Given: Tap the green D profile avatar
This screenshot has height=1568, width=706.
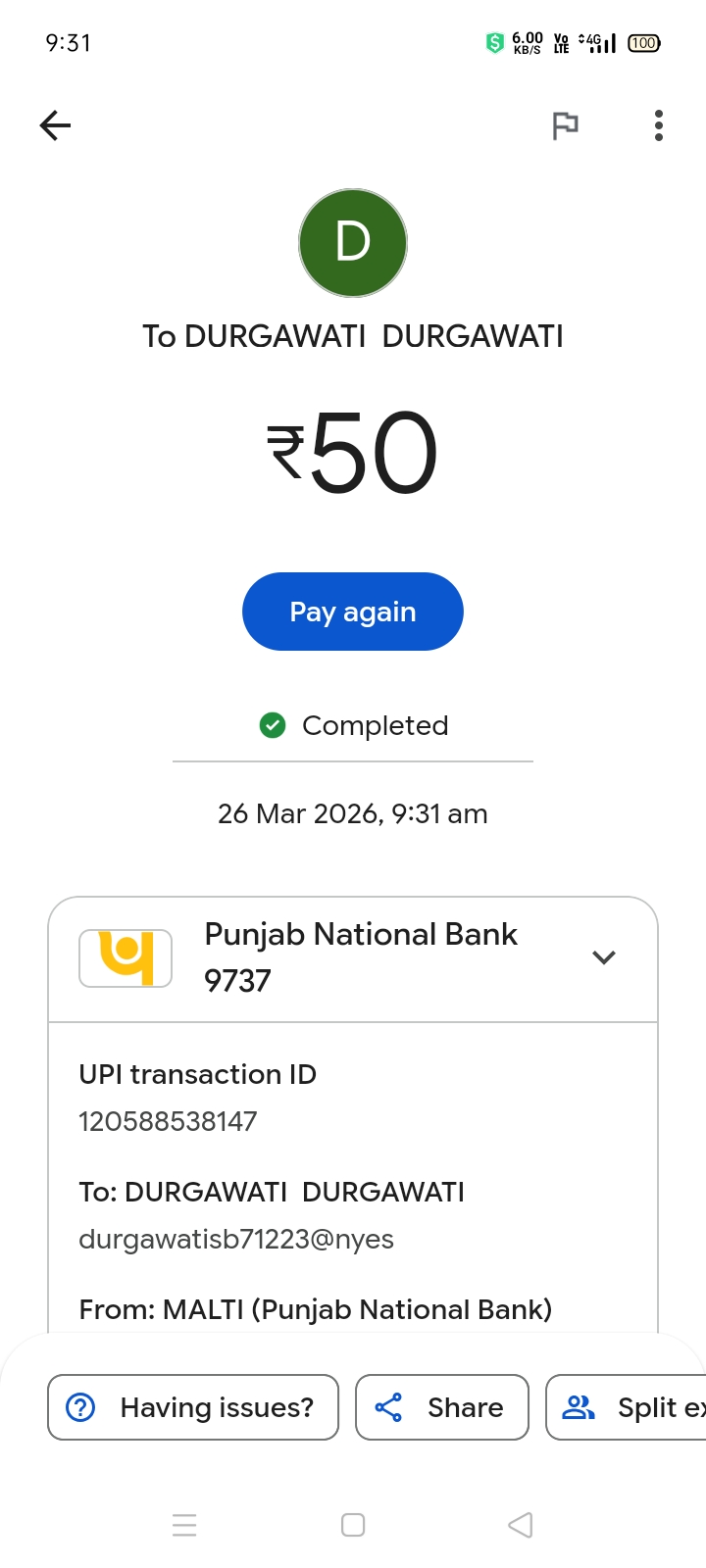Looking at the screenshot, I should [x=353, y=243].
